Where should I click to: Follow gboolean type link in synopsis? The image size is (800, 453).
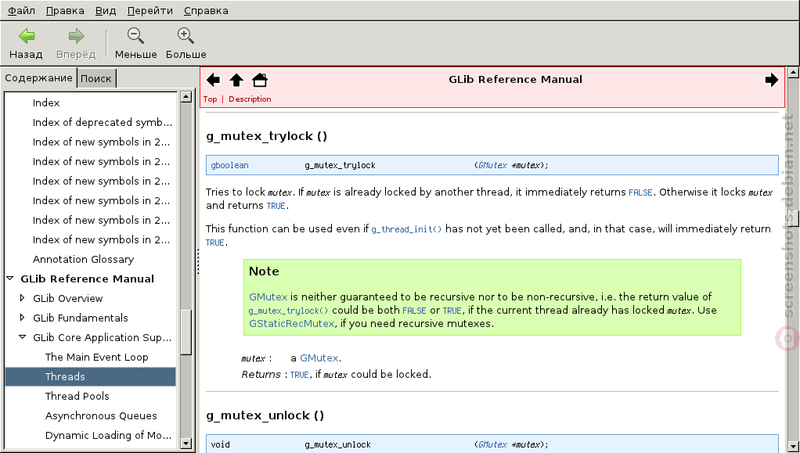pyautogui.click(x=230, y=165)
